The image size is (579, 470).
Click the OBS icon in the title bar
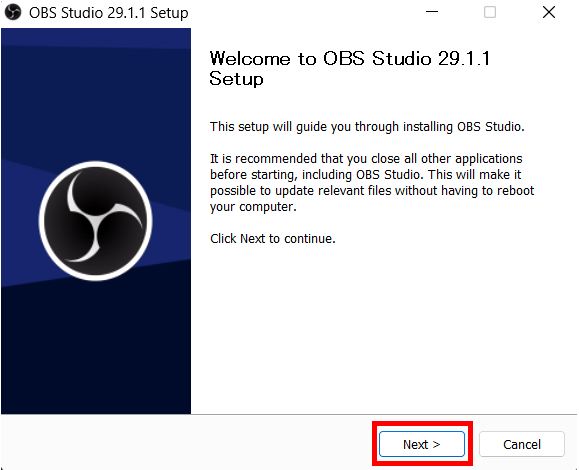13,13
